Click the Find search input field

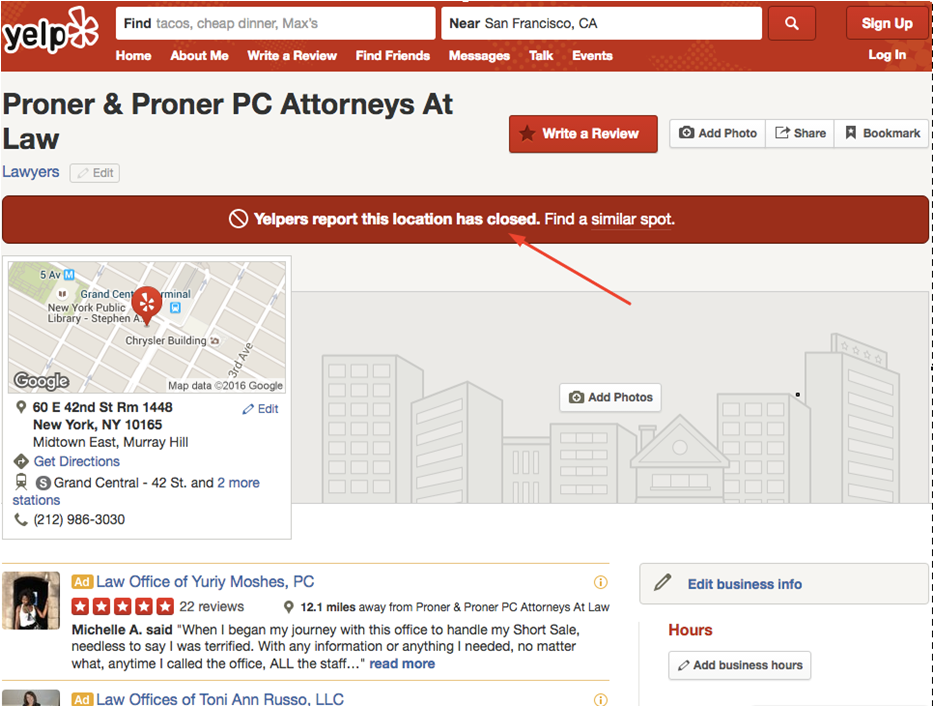point(275,23)
